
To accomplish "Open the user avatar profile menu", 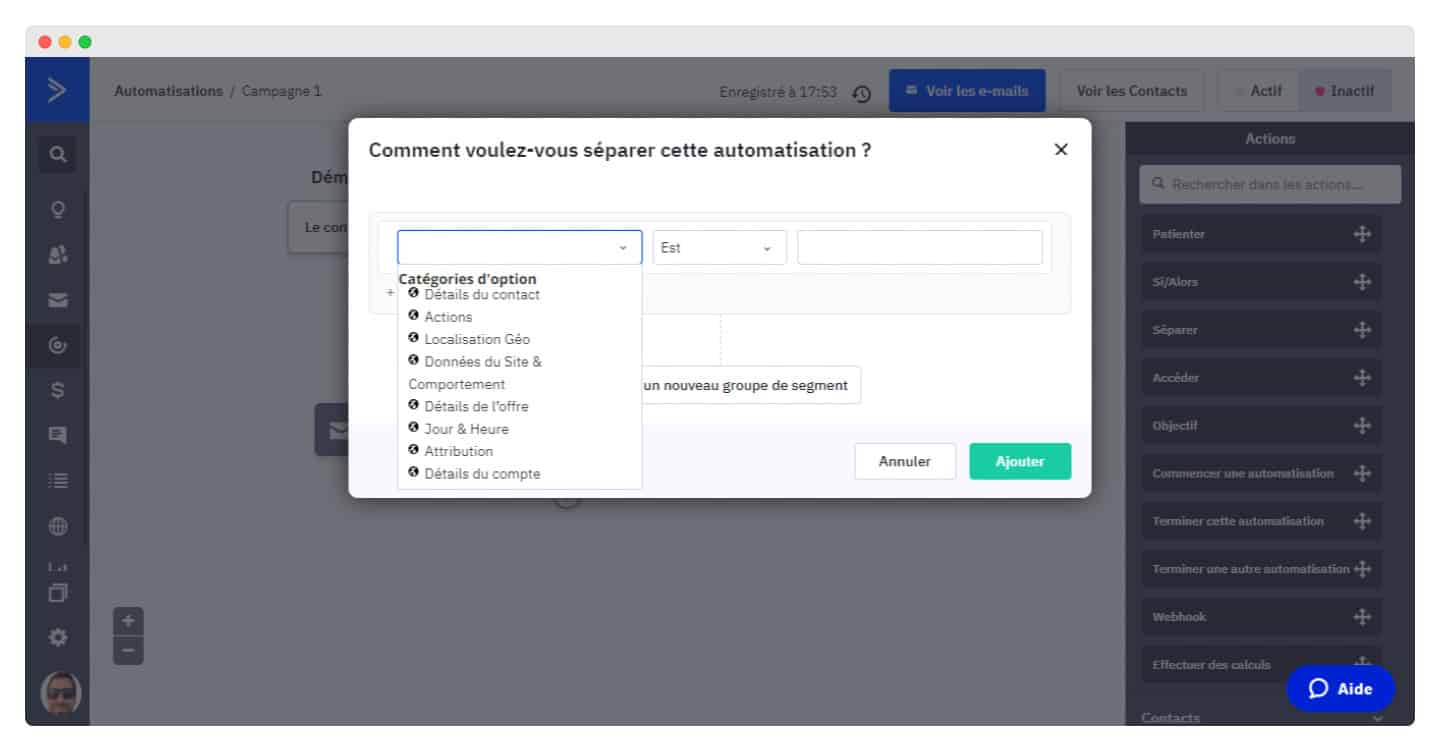I will pos(60,693).
